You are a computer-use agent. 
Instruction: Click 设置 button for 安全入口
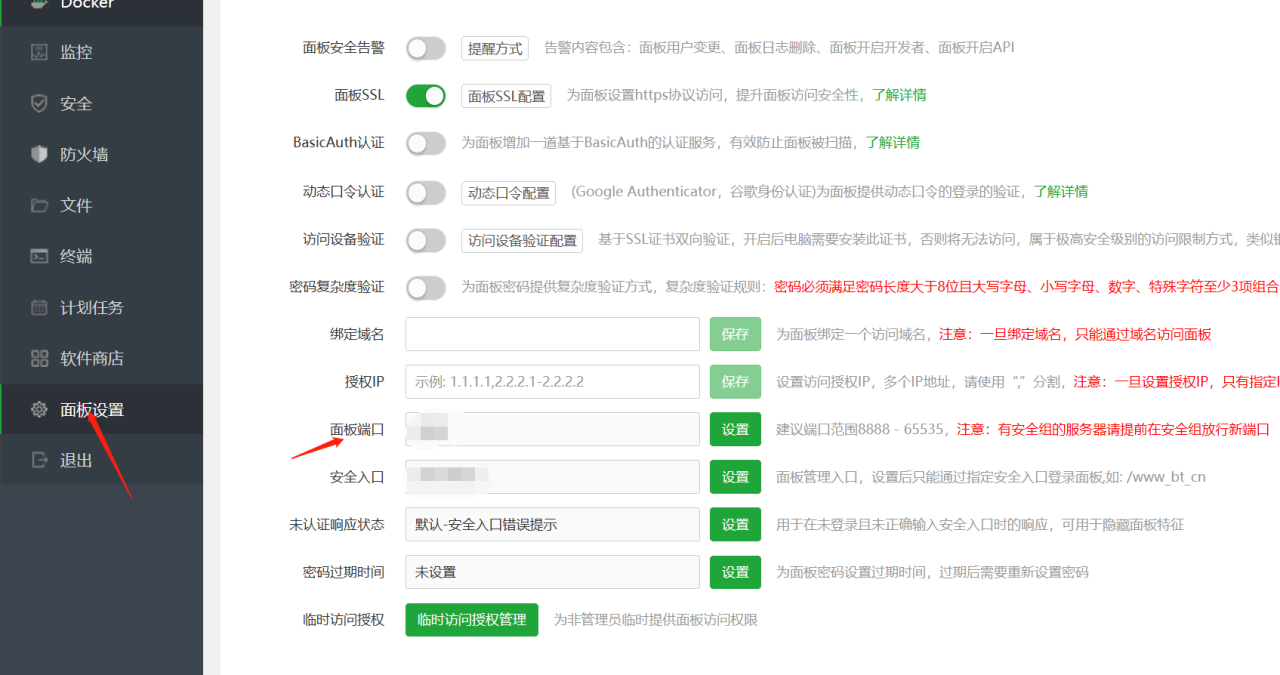click(735, 477)
